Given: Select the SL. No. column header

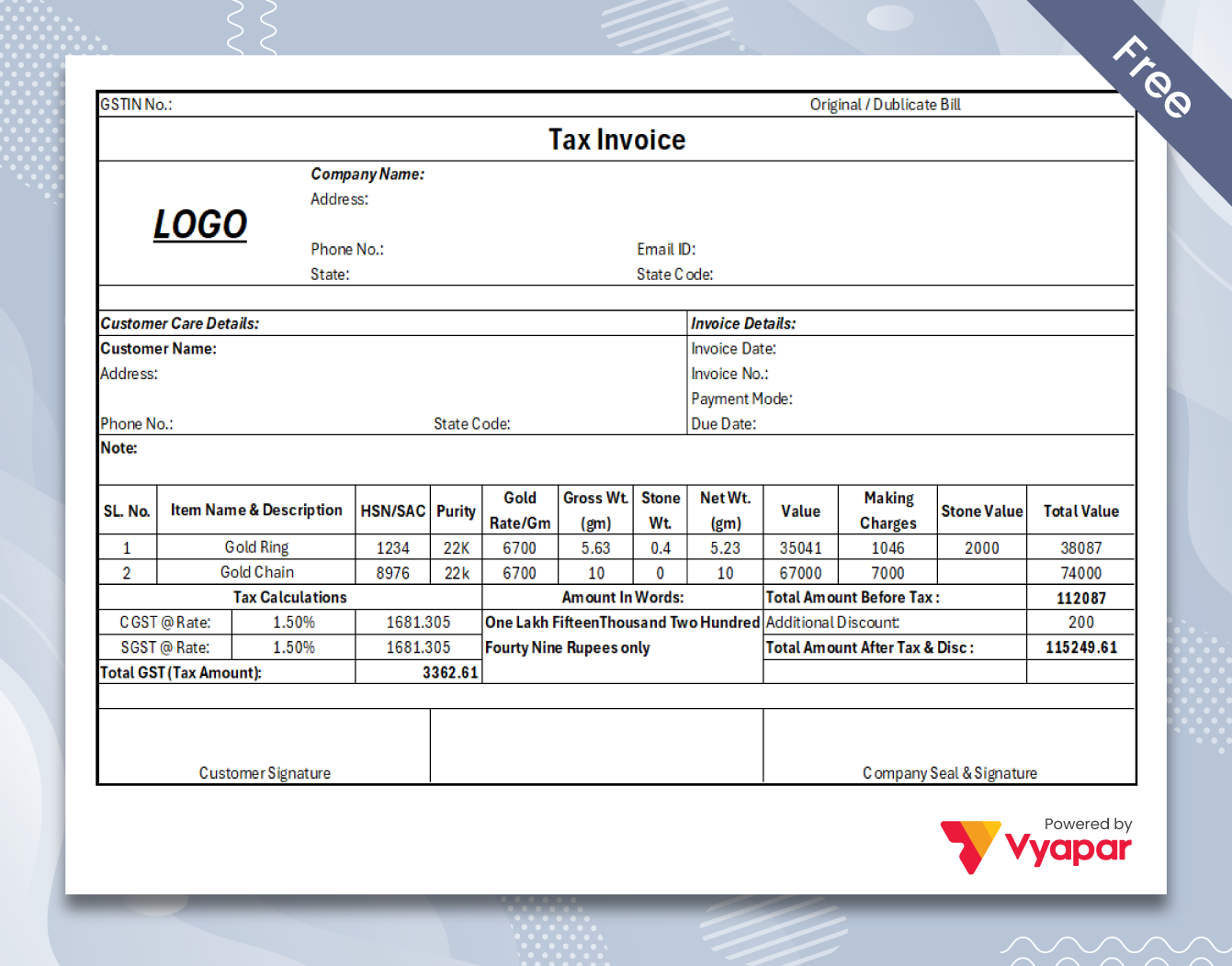Looking at the screenshot, I should (x=127, y=511).
